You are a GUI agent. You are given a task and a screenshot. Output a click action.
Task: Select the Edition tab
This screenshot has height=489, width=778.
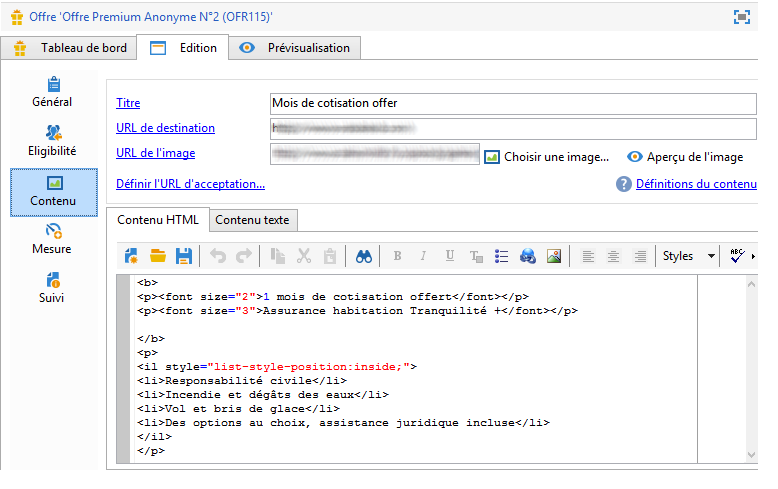coord(183,48)
